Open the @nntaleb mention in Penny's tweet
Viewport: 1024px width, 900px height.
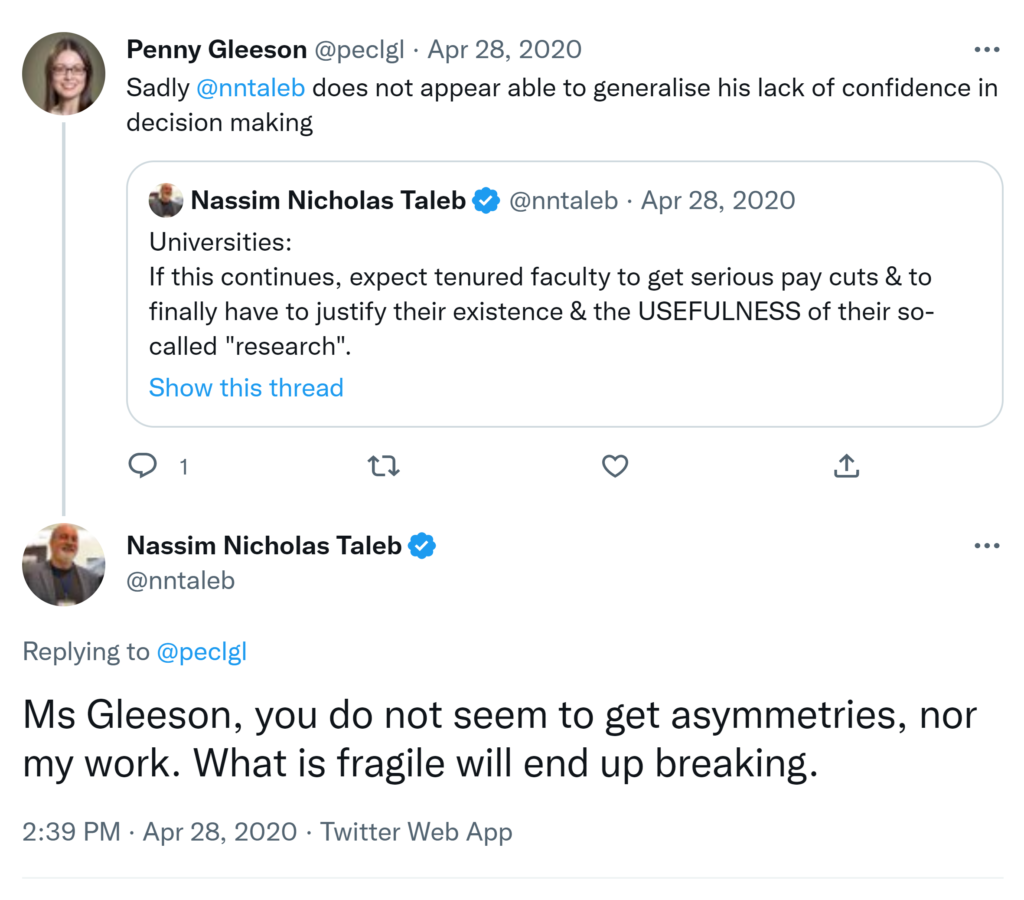click(251, 87)
